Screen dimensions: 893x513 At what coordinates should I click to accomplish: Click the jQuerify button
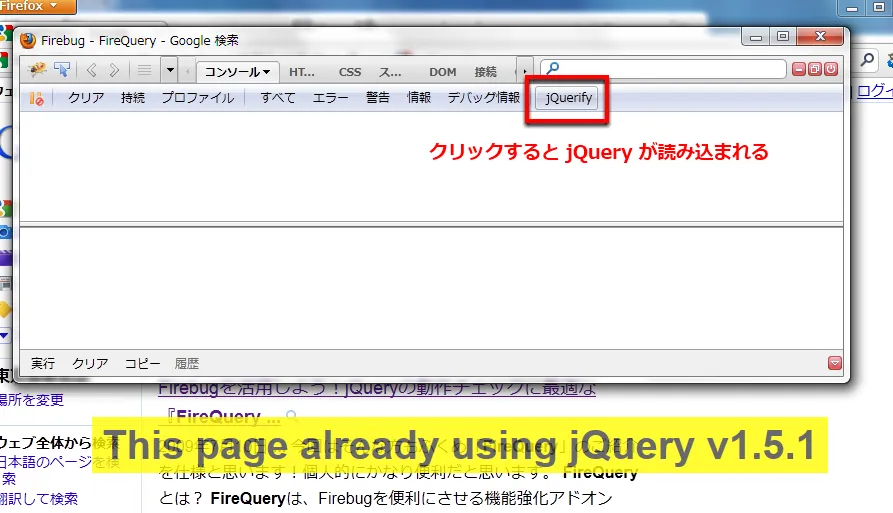click(568, 98)
